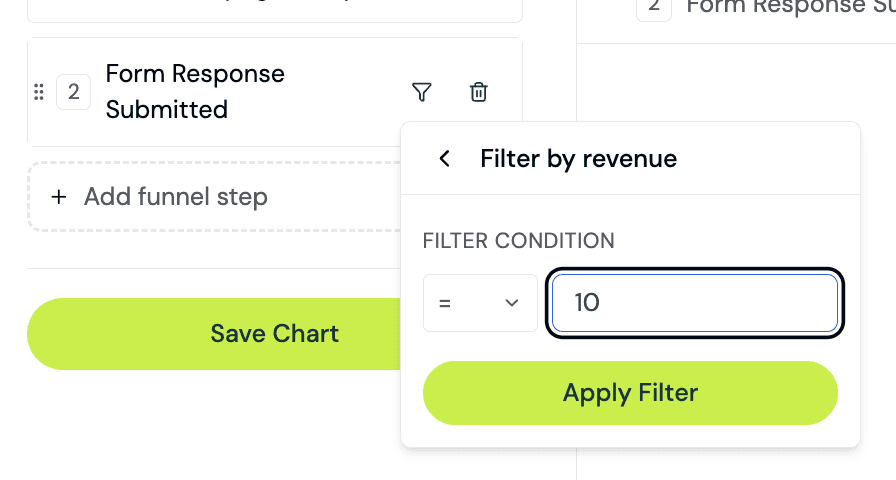Select the partially visible funnel step card above step 2

pos(275,10)
